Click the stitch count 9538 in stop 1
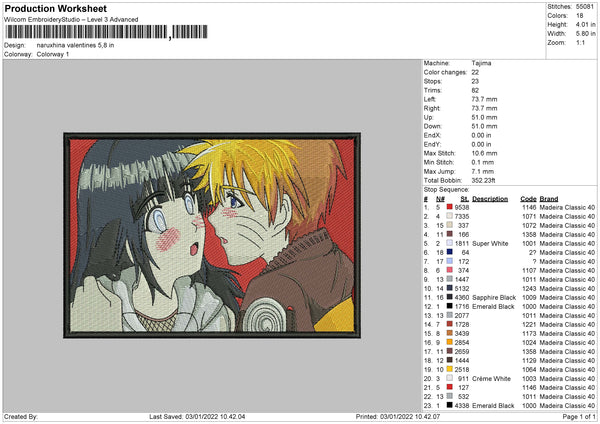Viewport: 600px width, 424px height. 462,207
